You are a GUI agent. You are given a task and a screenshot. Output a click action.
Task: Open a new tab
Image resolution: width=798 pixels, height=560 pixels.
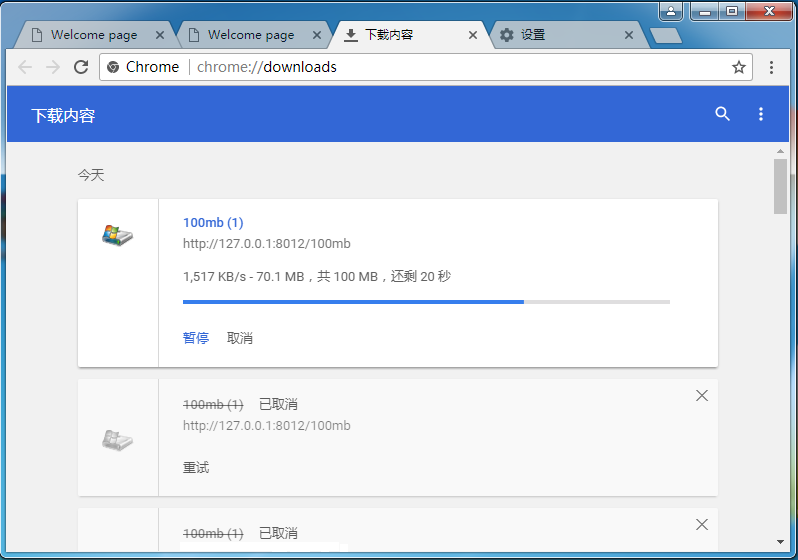click(665, 36)
